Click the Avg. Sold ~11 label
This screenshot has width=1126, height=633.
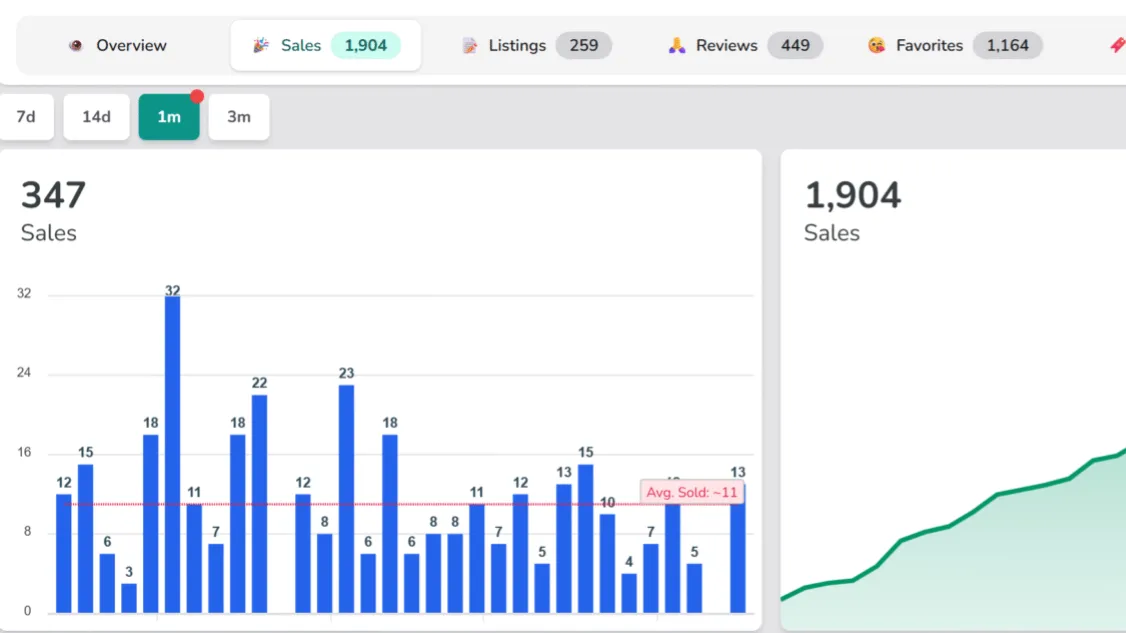pos(691,492)
